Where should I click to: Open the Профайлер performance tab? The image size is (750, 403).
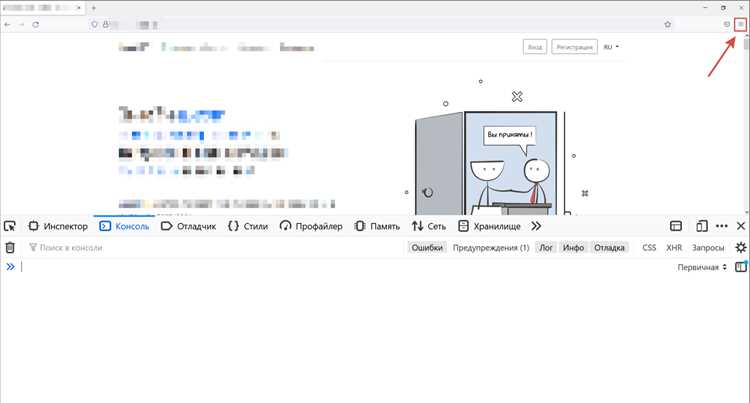coord(311,226)
